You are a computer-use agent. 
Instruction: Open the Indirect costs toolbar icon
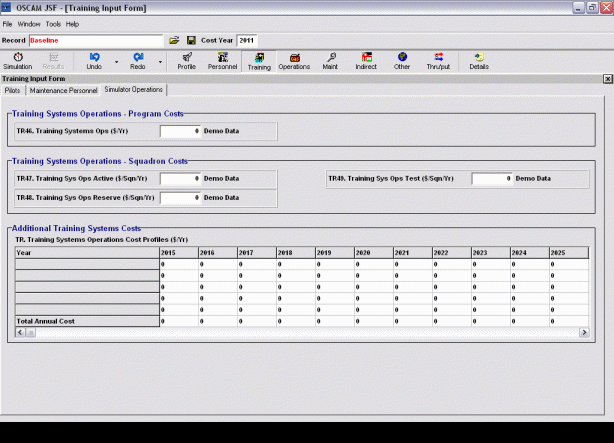click(x=366, y=61)
